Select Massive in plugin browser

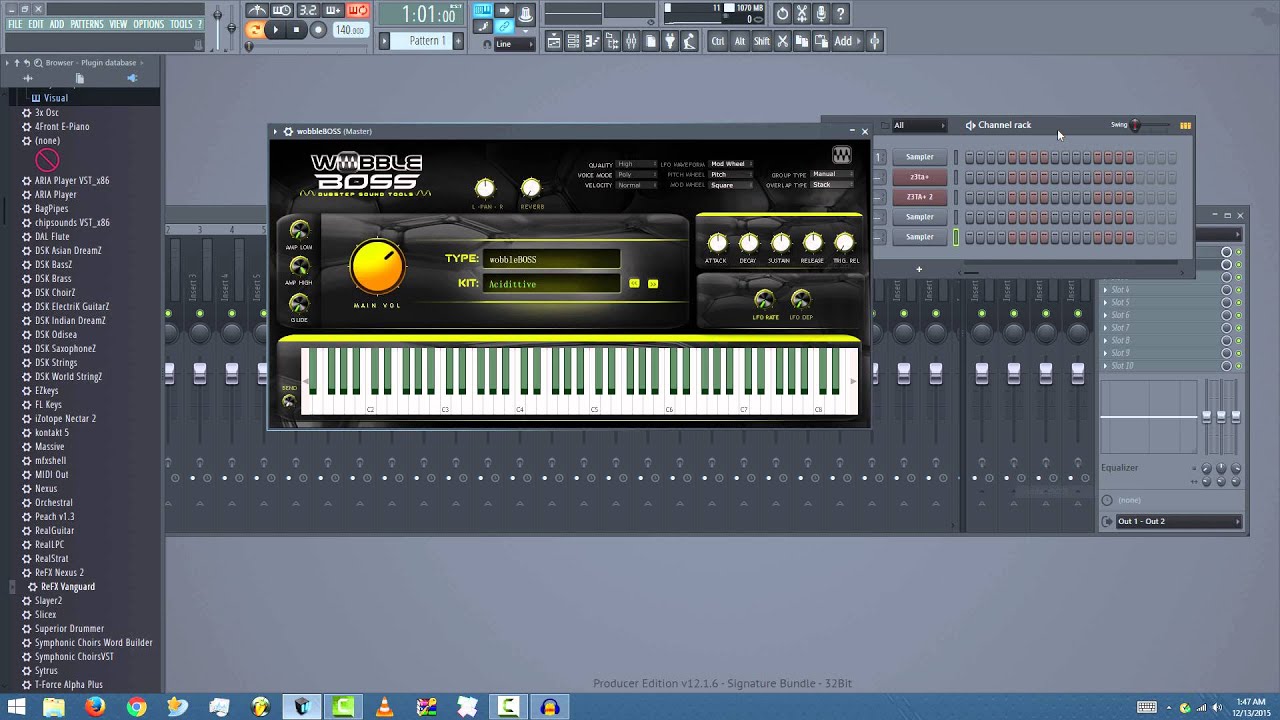click(49, 447)
